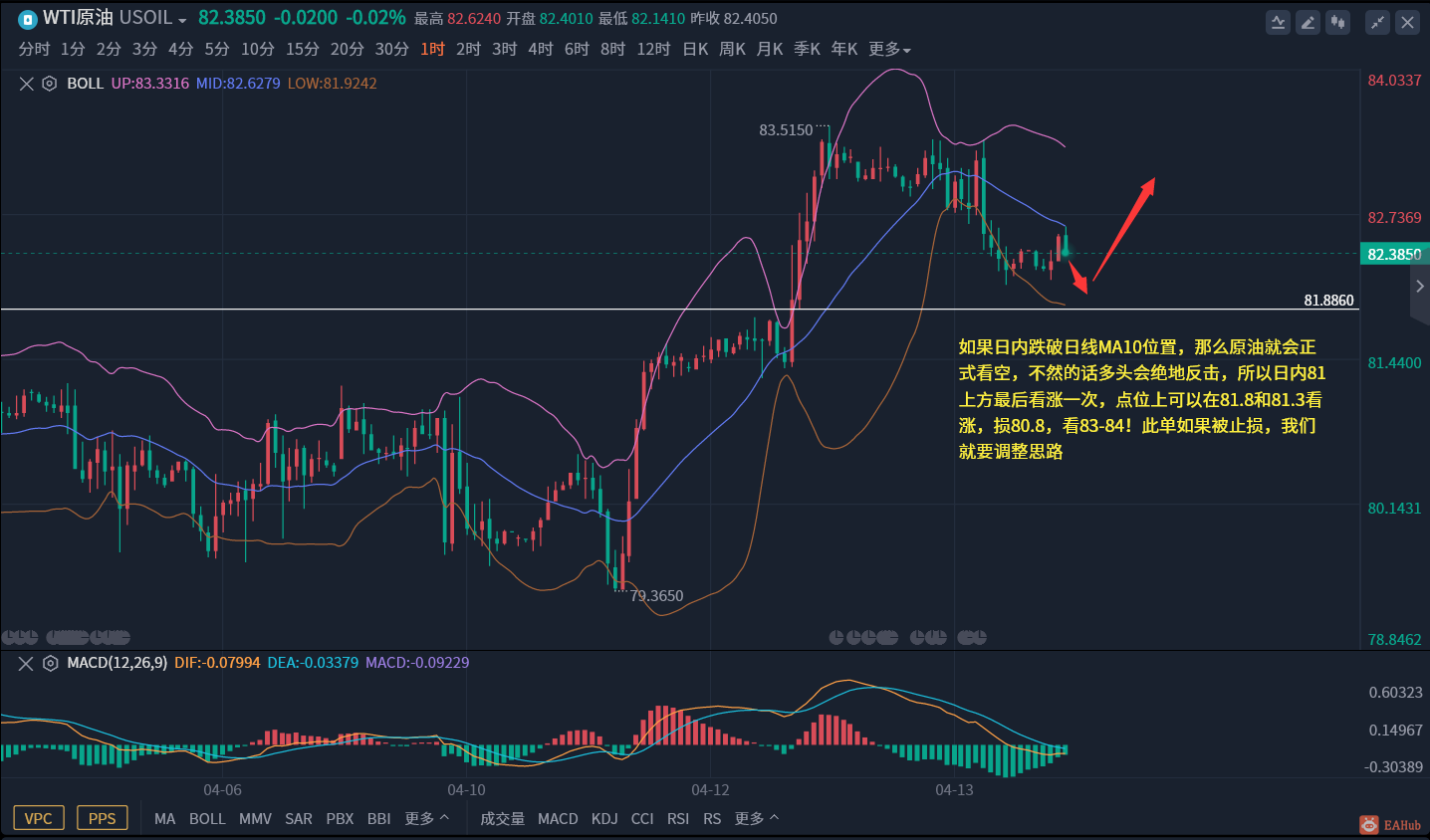The width and height of the screenshot is (1430, 840).
Task: Open the candlestick chart style icon
Action: pos(1337,22)
